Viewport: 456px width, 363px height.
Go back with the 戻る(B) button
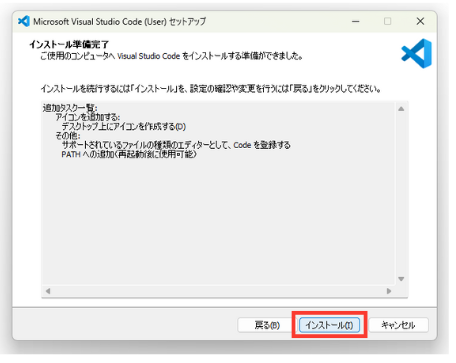pos(267,325)
